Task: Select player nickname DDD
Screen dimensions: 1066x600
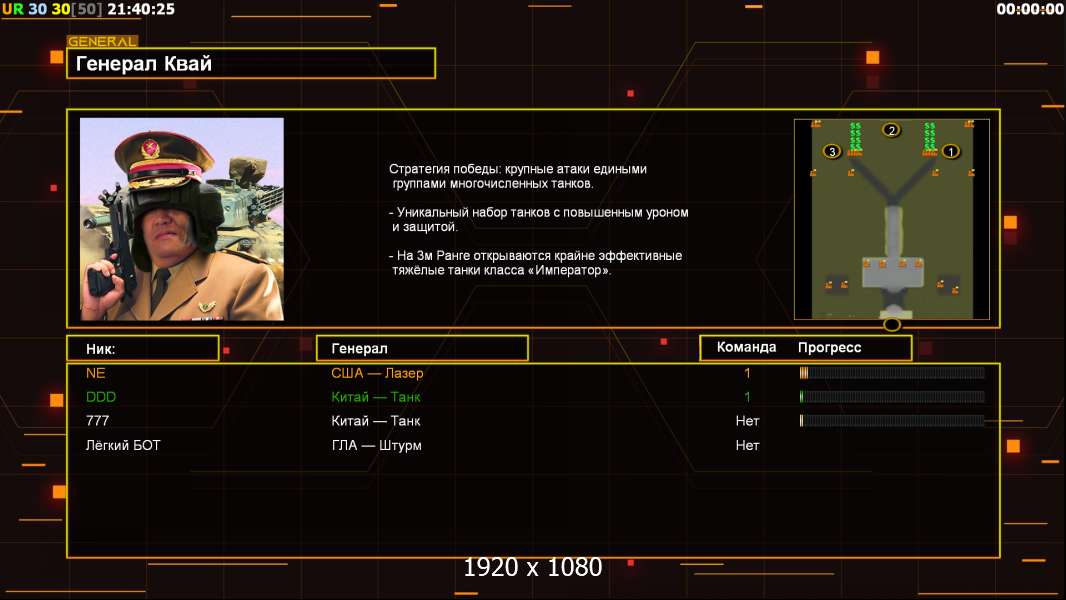Action: 101,397
